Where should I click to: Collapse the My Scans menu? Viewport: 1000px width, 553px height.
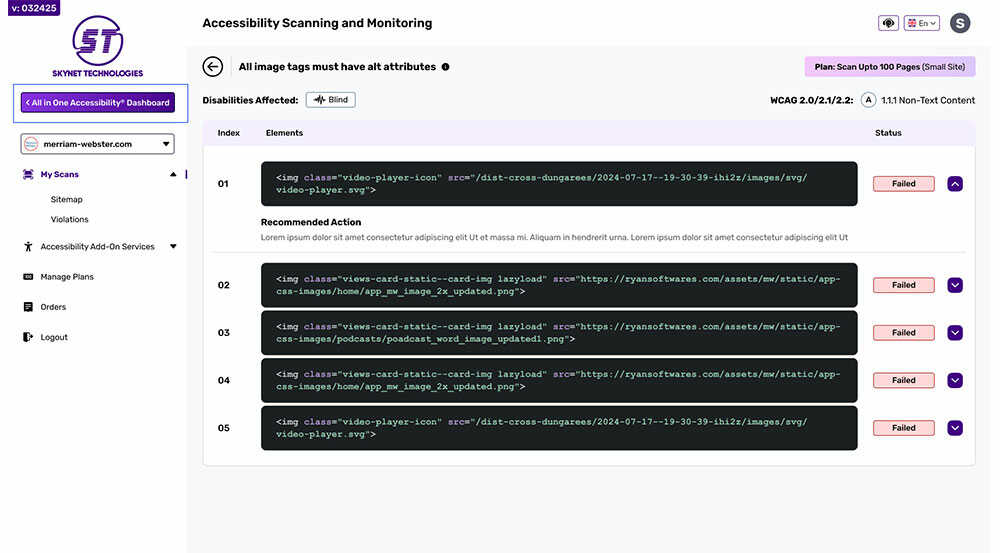173,174
